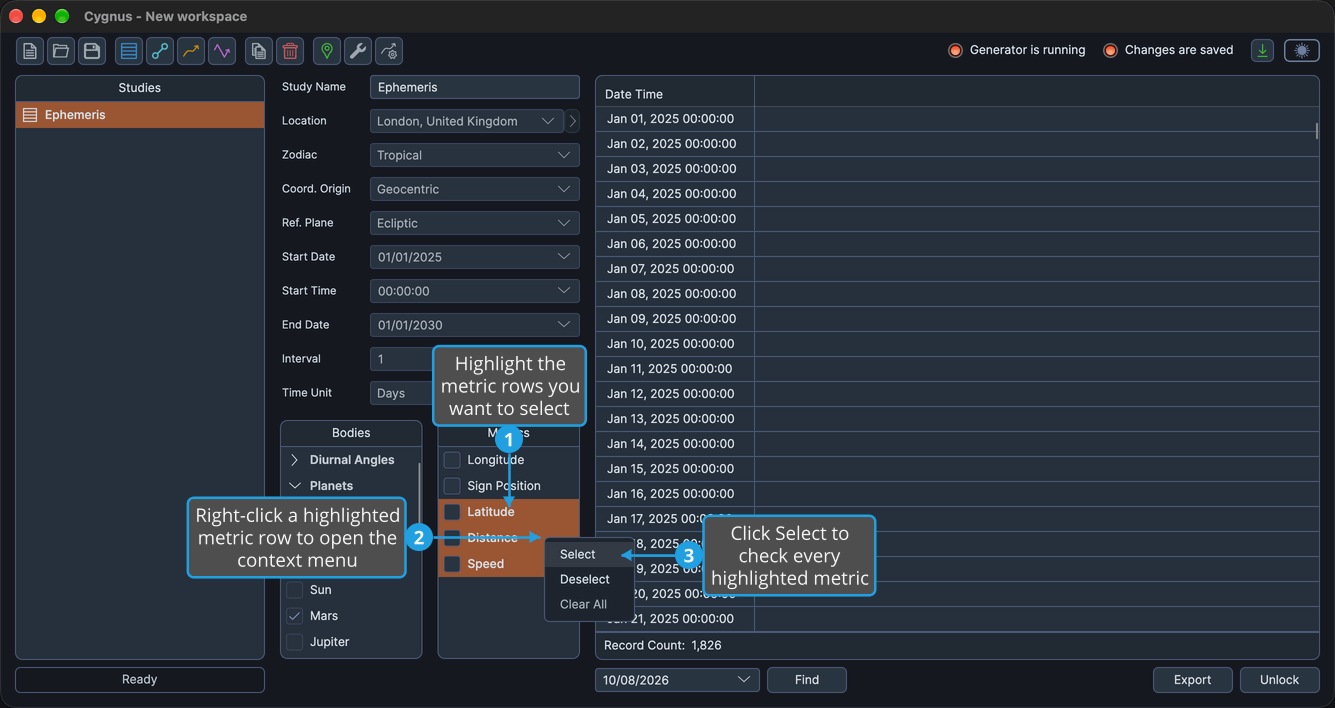Click the cyan connected nodes toolbar icon
This screenshot has height=708, width=1335.
(160, 51)
